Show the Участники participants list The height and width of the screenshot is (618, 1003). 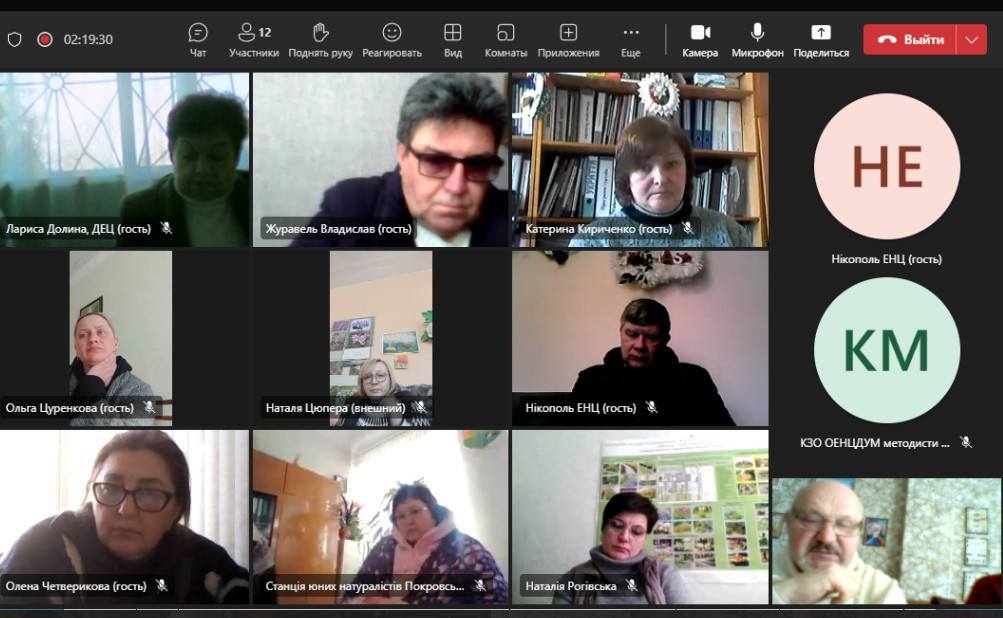pos(254,39)
